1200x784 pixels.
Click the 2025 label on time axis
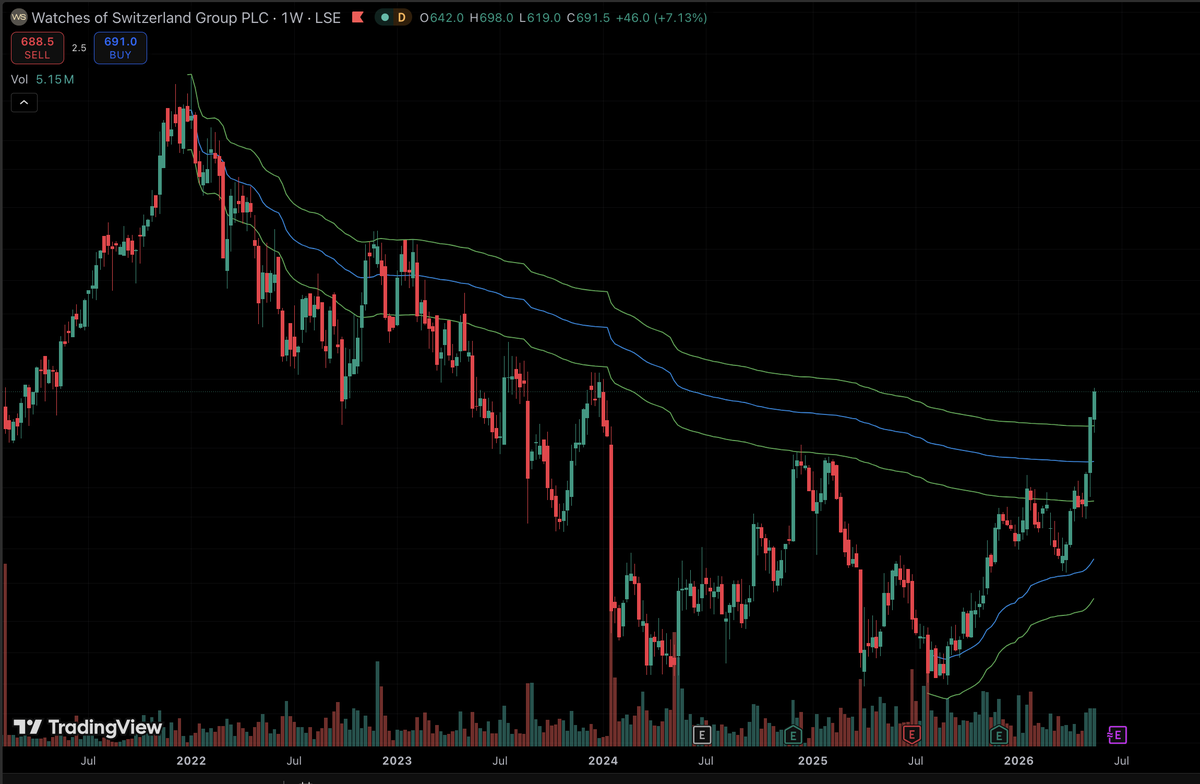pos(812,761)
